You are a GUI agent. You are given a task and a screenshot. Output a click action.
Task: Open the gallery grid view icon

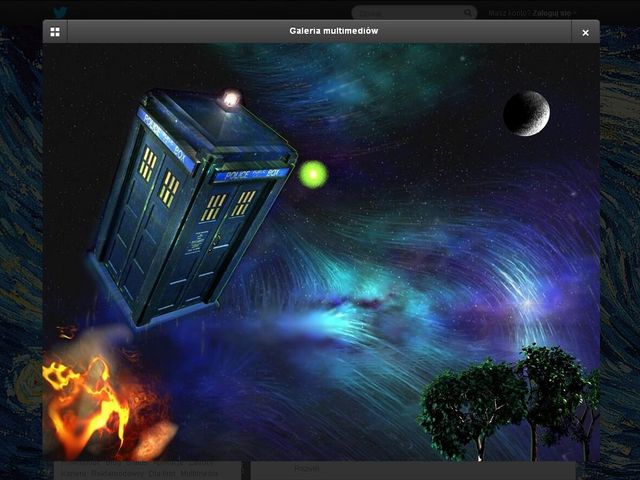(55, 32)
